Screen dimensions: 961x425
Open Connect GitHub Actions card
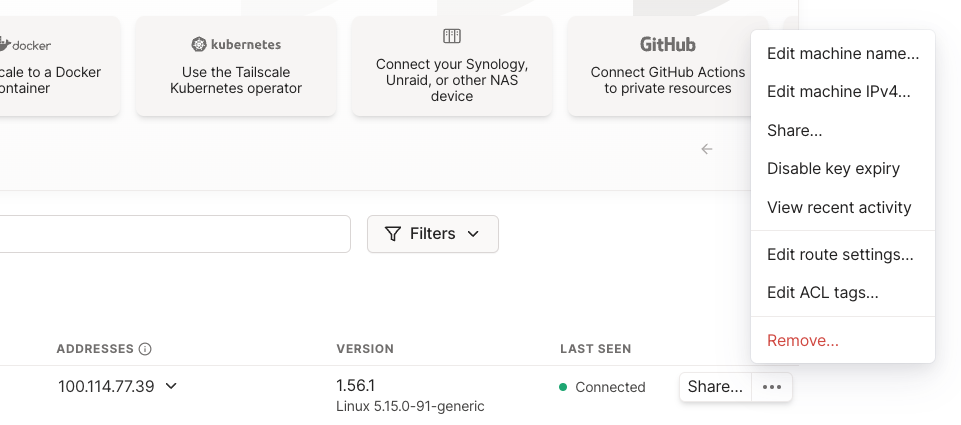(x=667, y=66)
